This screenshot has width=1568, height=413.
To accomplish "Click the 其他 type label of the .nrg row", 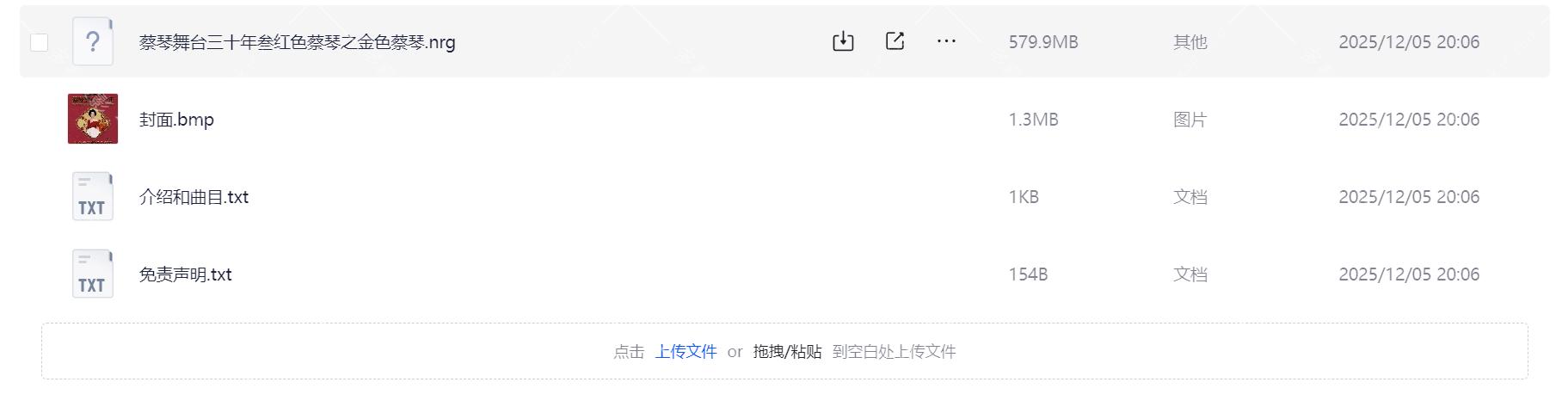I will click(x=1190, y=42).
